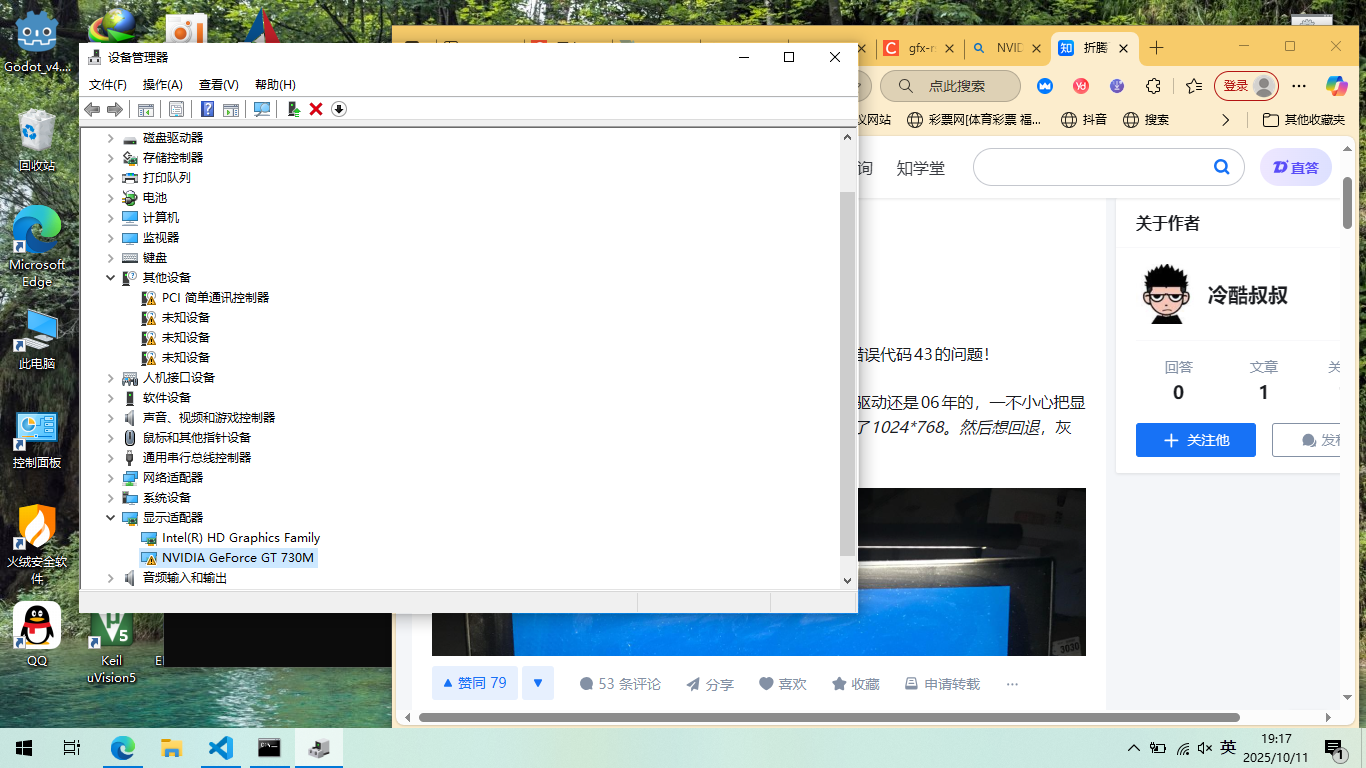Image resolution: width=1366 pixels, height=768 pixels.
Task: Open the 其他收藏夹 bookmarks folder
Action: [1304, 120]
